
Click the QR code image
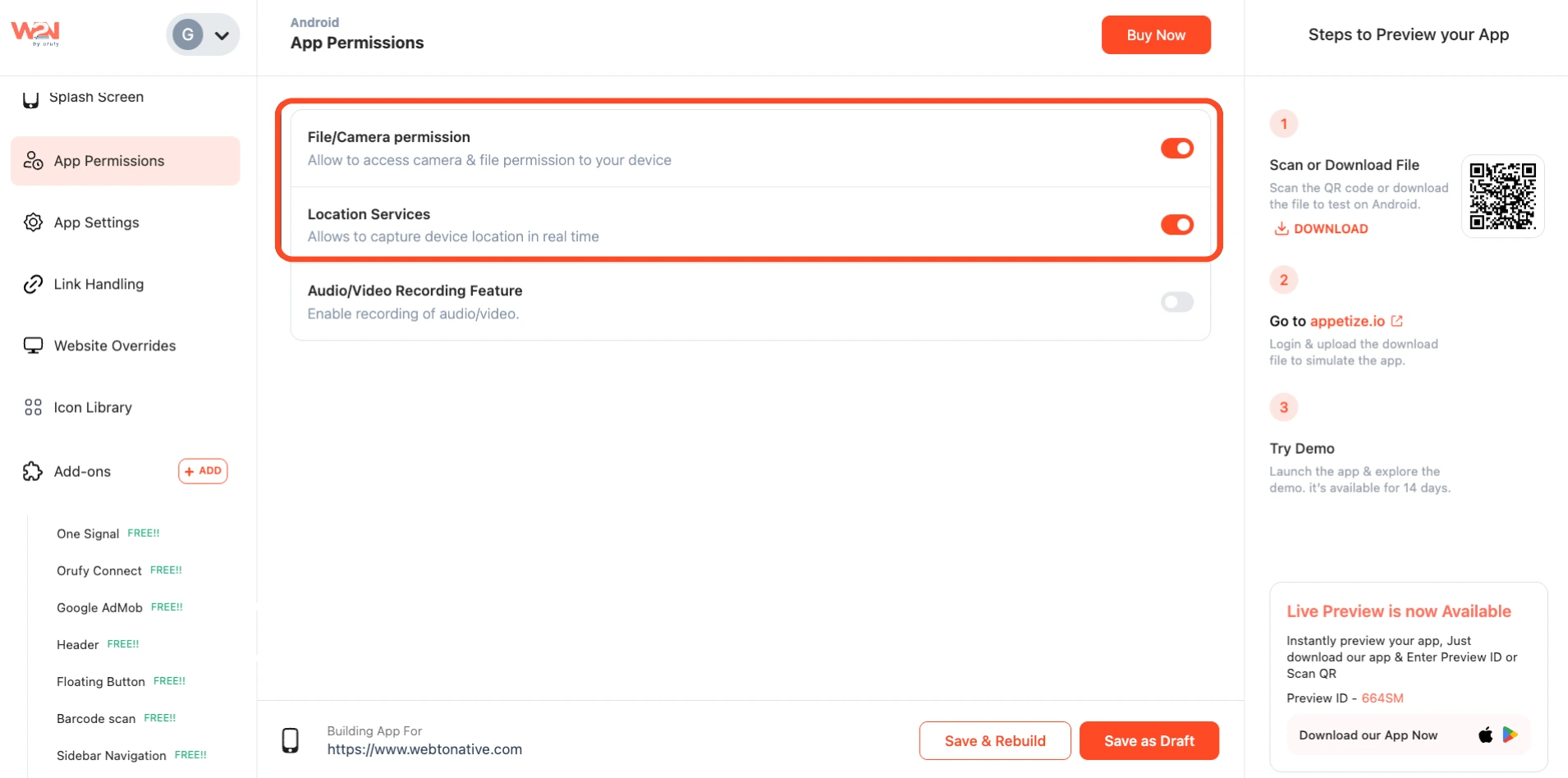pyautogui.click(x=1502, y=196)
